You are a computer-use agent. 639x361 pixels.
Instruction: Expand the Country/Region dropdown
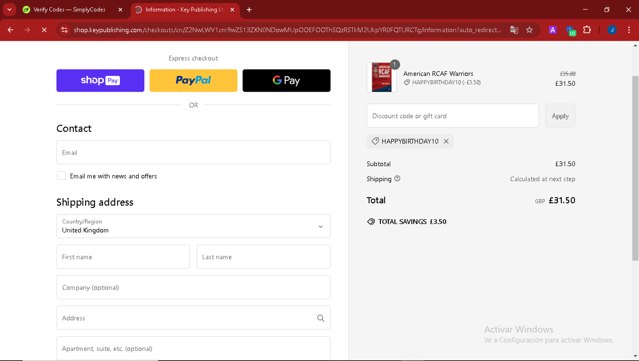(193, 226)
